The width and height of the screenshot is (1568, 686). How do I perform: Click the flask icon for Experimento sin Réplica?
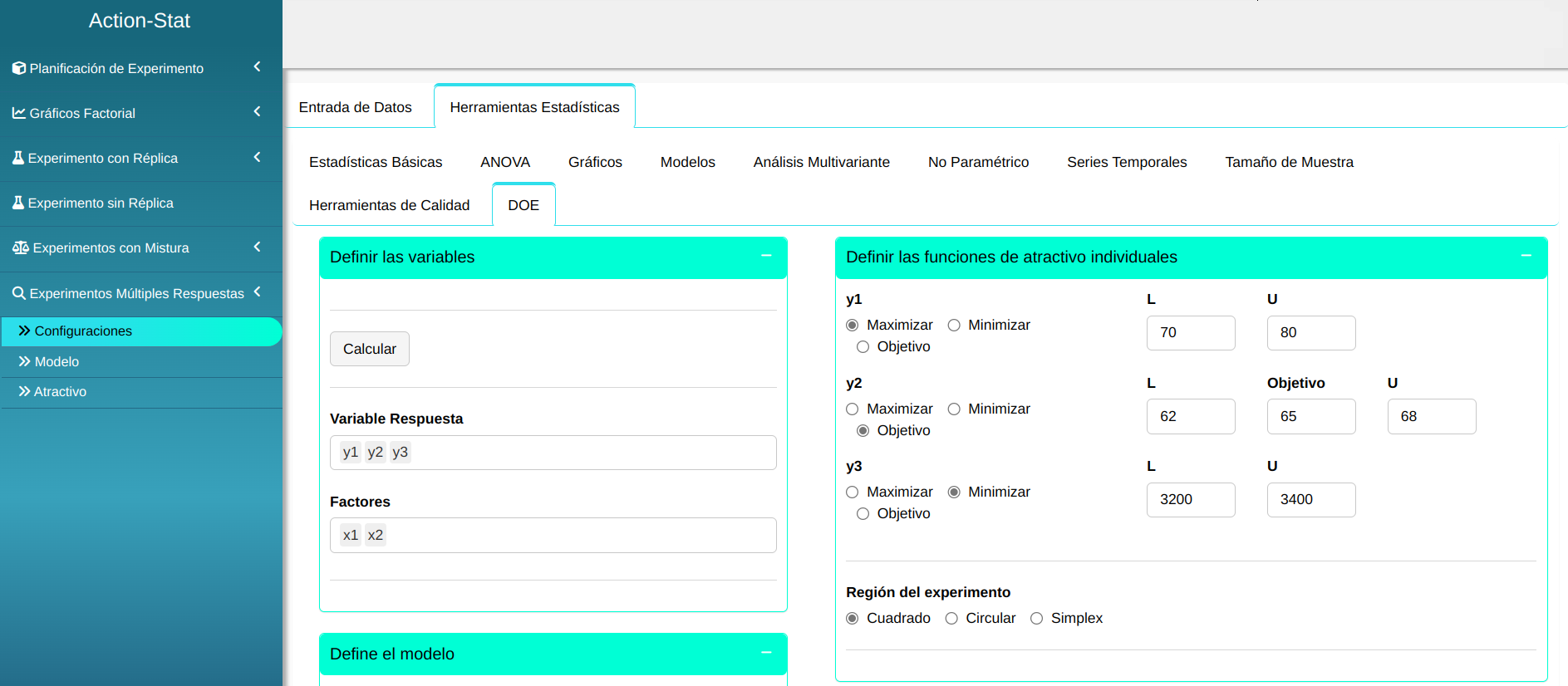17,203
